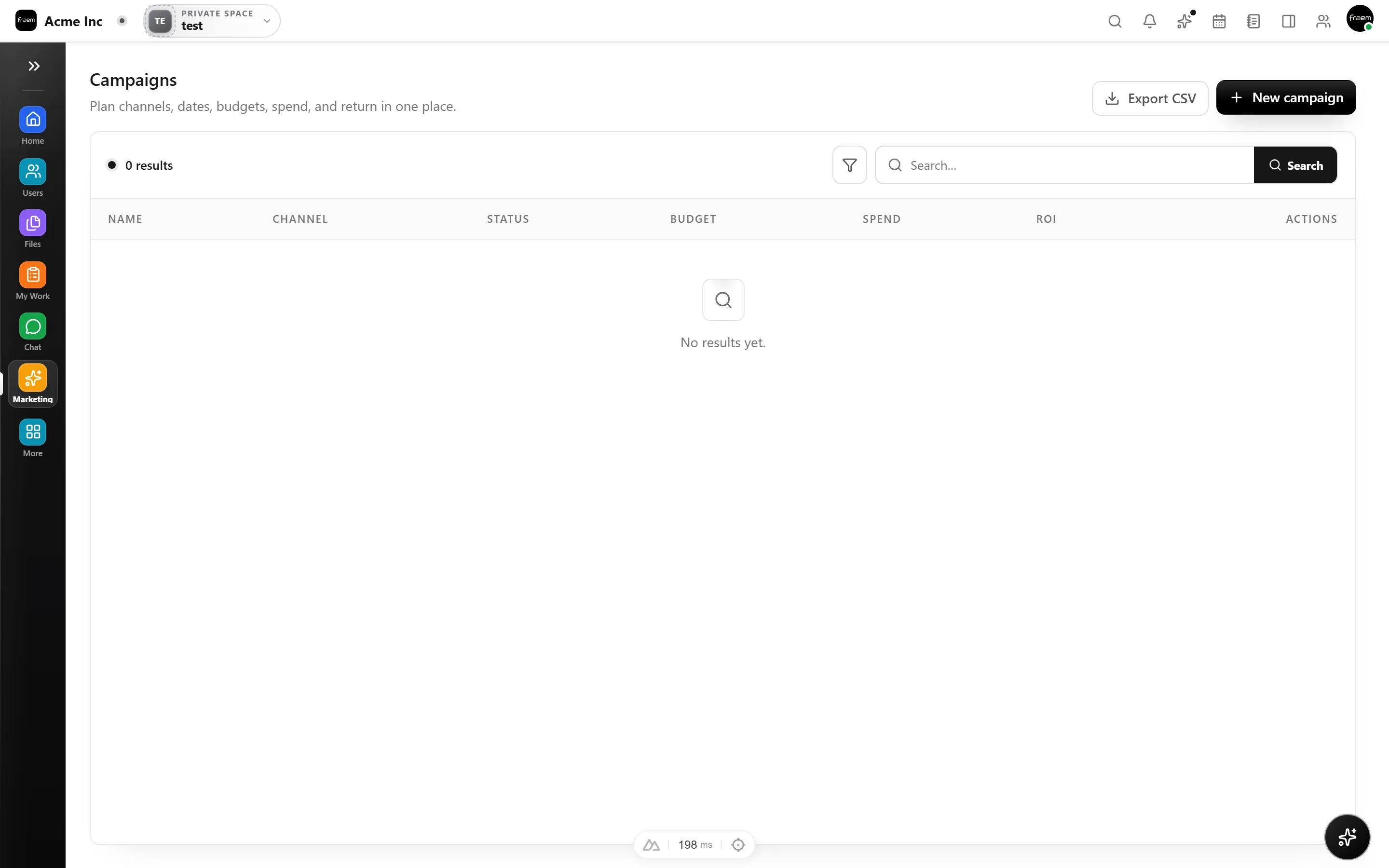Click the global search magnifier icon

[x=1115, y=21]
